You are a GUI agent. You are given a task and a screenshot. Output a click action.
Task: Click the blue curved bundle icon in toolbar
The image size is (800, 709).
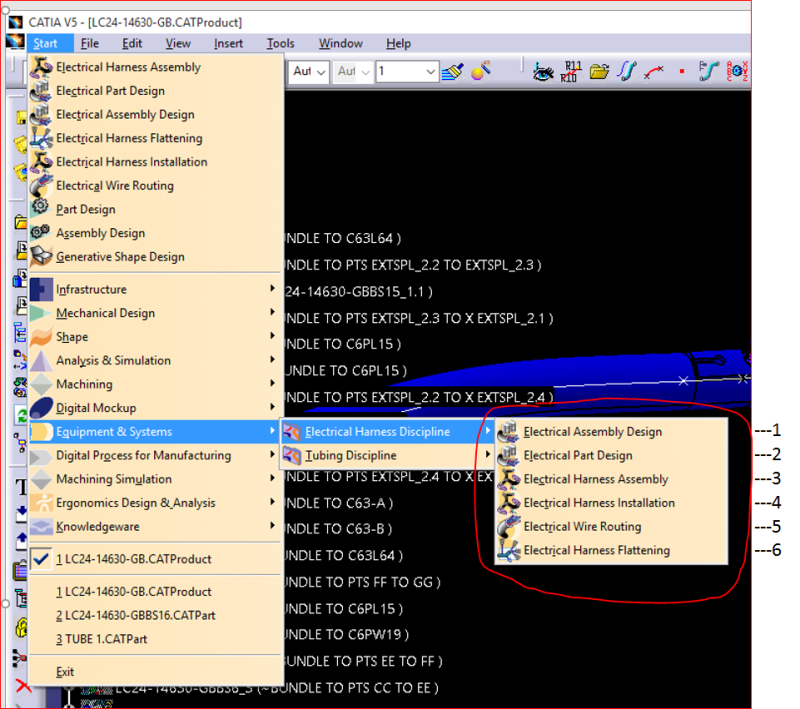627,71
